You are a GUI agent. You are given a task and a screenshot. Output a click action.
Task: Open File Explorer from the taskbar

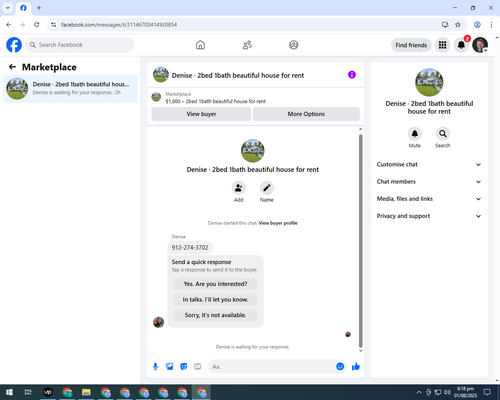[86, 392]
